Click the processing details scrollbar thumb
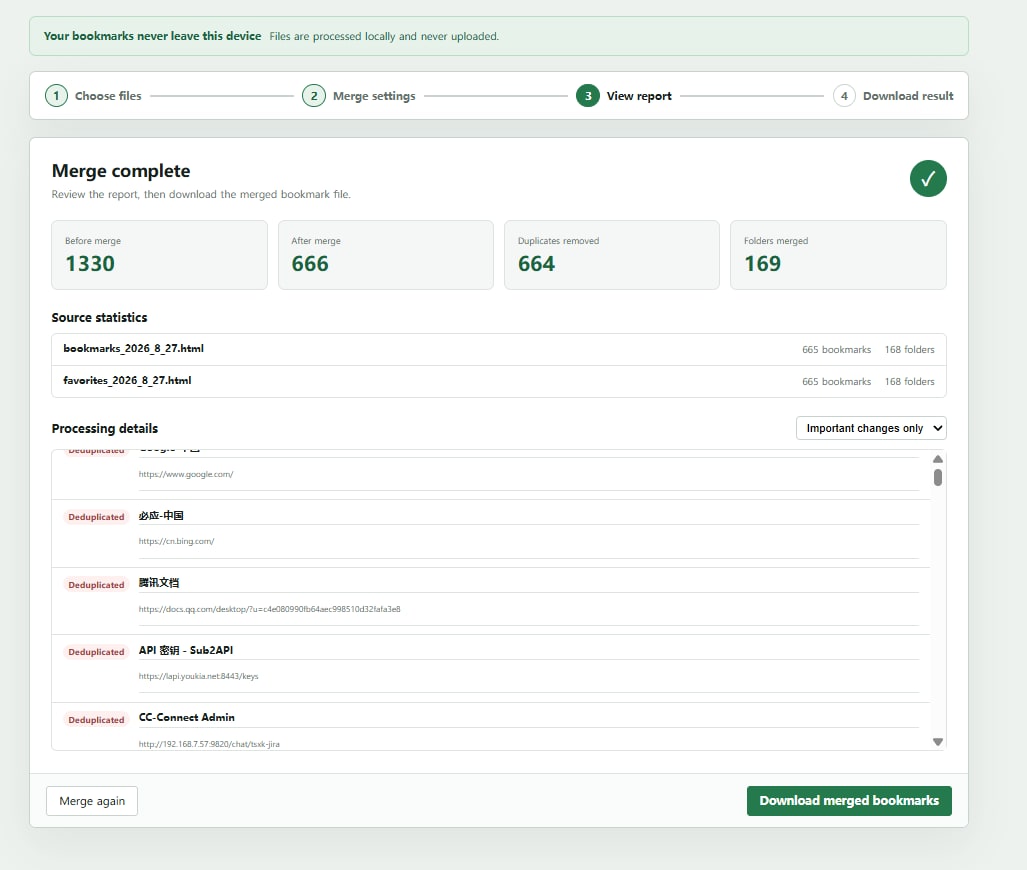The height and width of the screenshot is (870, 1027). tap(938, 478)
